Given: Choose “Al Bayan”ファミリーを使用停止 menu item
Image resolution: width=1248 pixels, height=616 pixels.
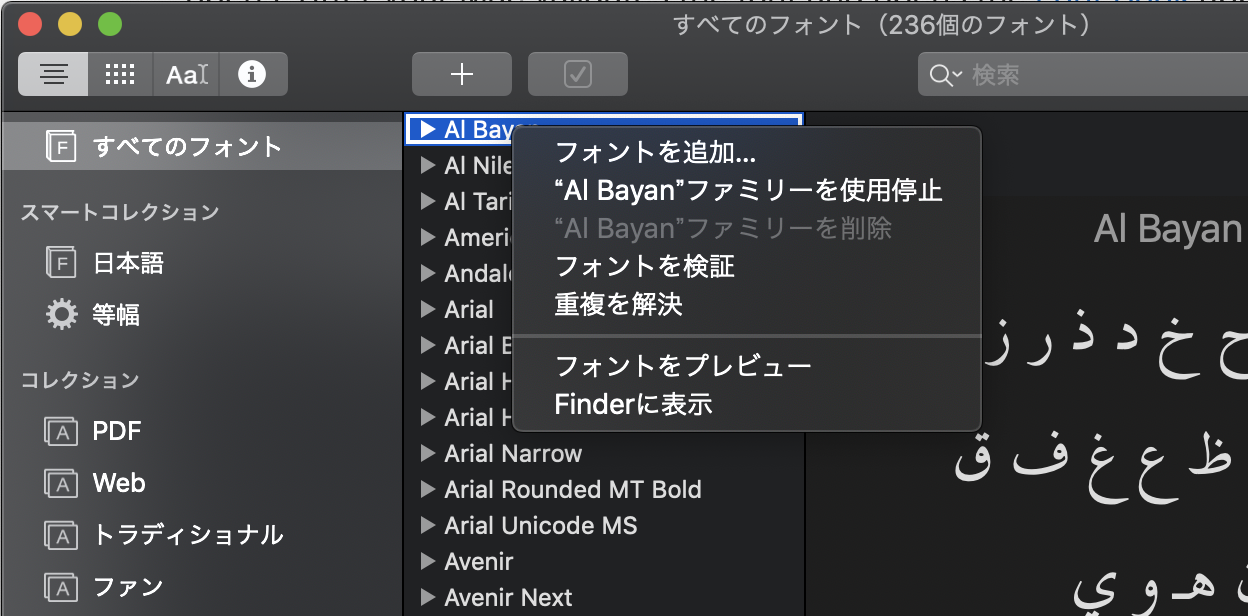Looking at the screenshot, I should [x=746, y=190].
